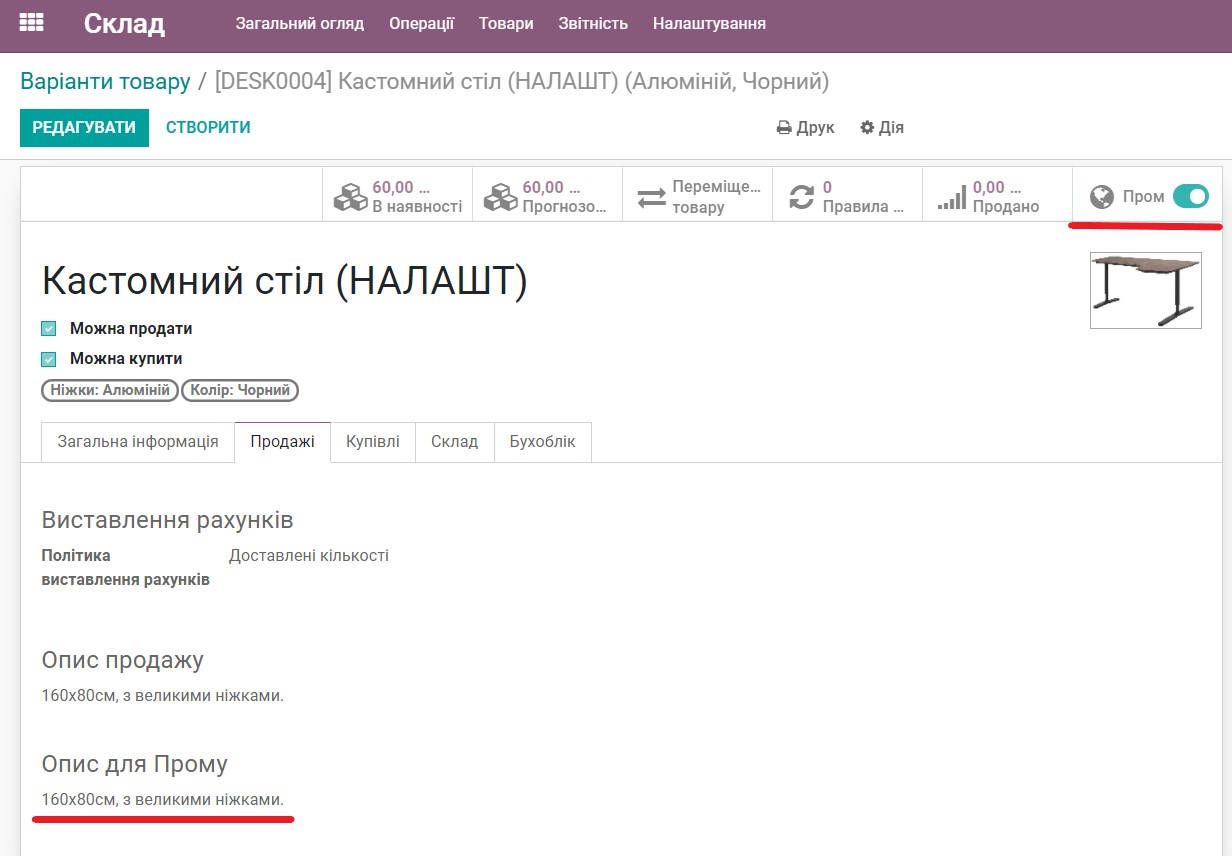Open the apps menu grid icon

(x=31, y=22)
